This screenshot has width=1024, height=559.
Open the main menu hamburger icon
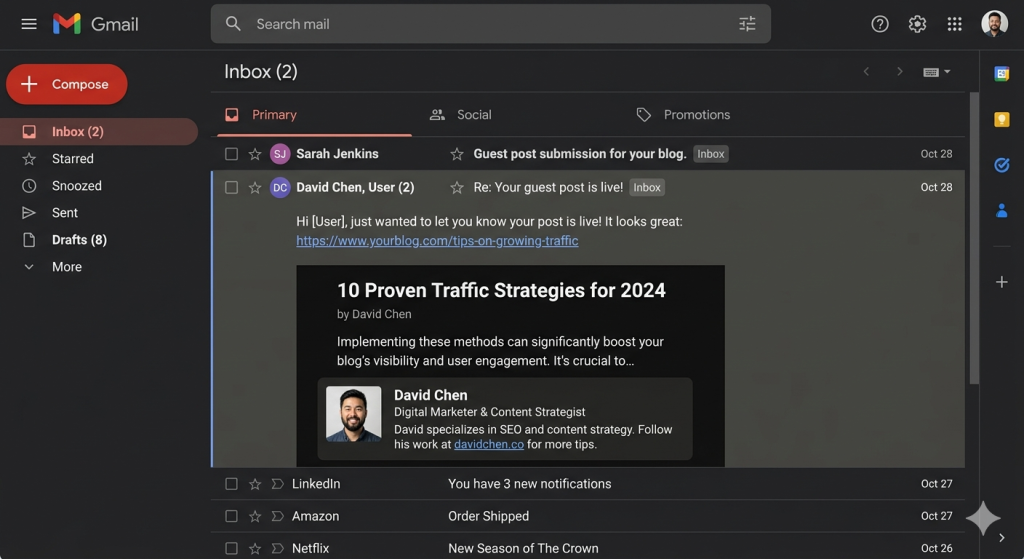[x=29, y=24]
